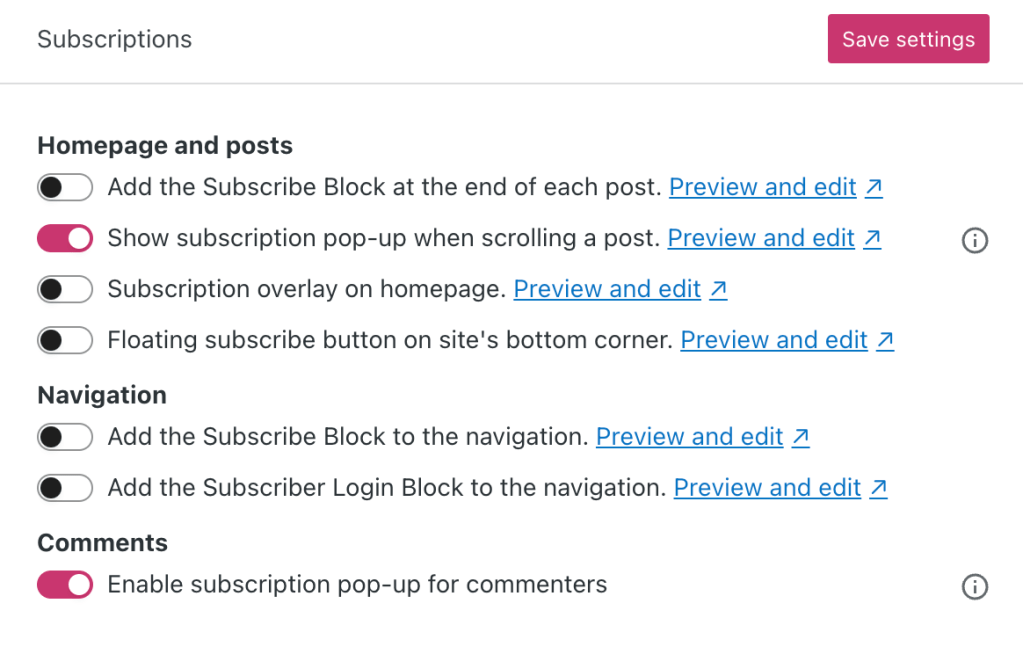This screenshot has height=647, width=1023.
Task: Open Preview and edit for Subscribe Block post
Action: coord(762,187)
